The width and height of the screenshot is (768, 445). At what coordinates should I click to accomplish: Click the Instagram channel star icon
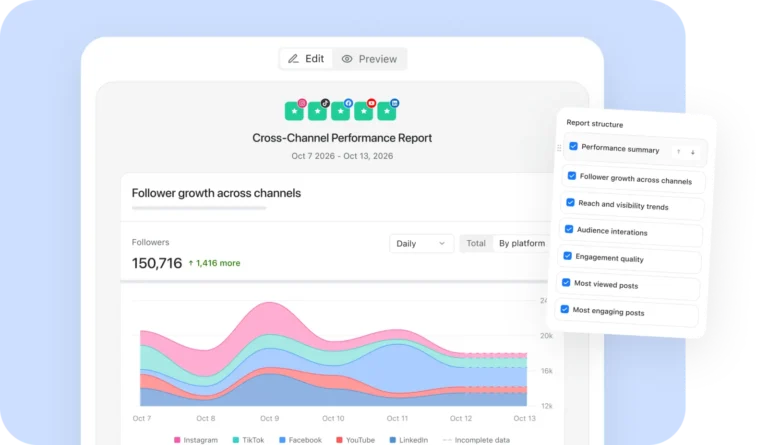click(x=294, y=111)
